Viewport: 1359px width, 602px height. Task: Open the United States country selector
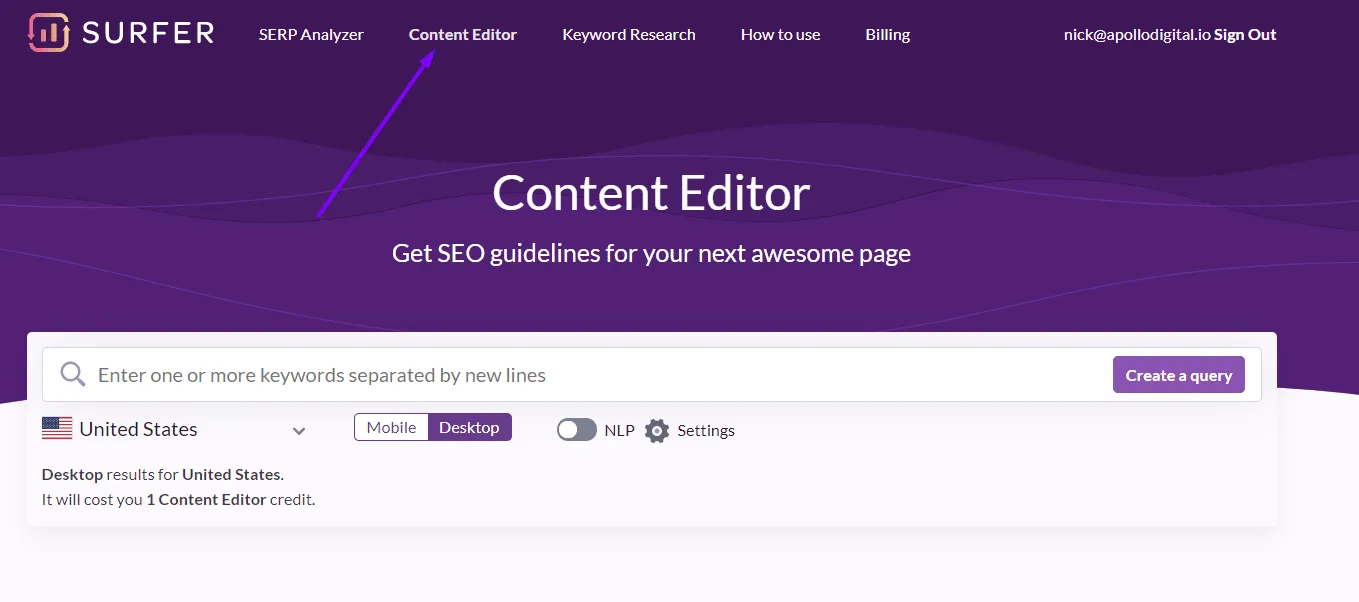(174, 429)
